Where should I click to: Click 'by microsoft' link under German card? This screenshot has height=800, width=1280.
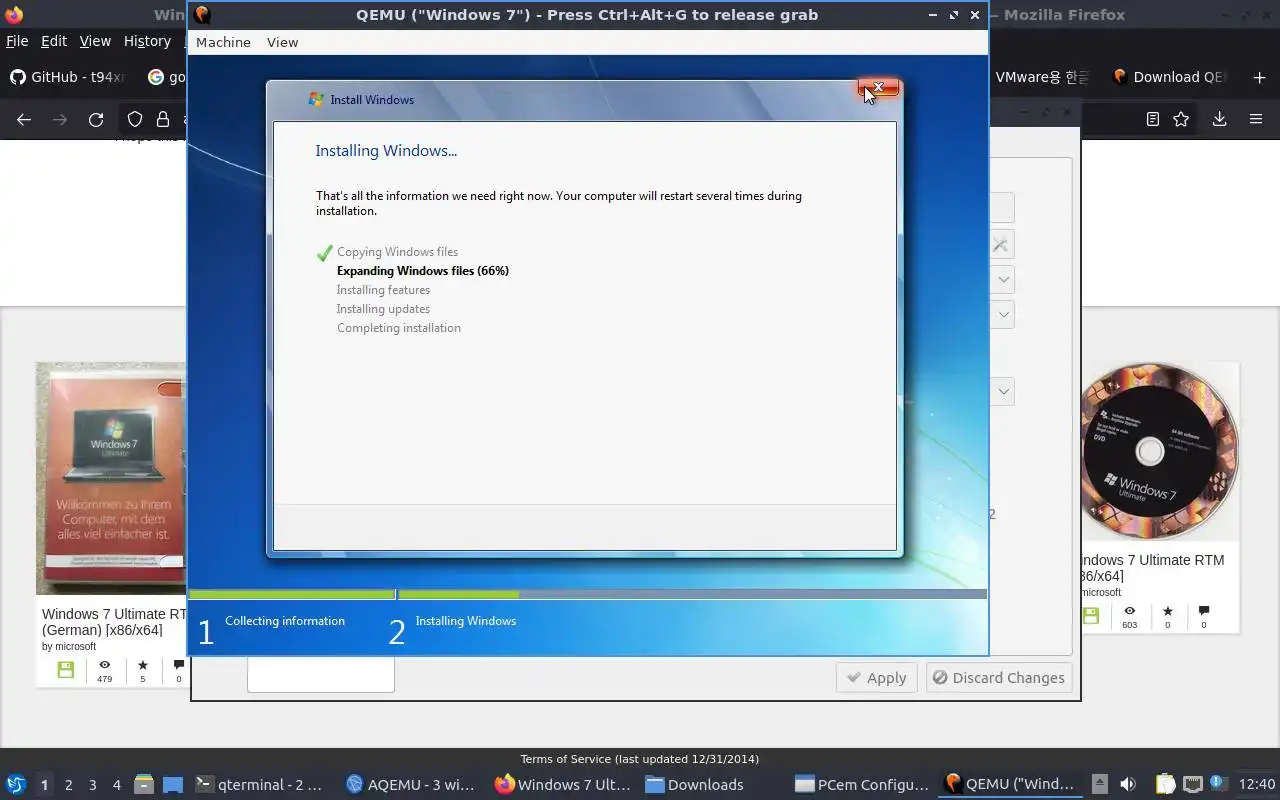coord(69,646)
